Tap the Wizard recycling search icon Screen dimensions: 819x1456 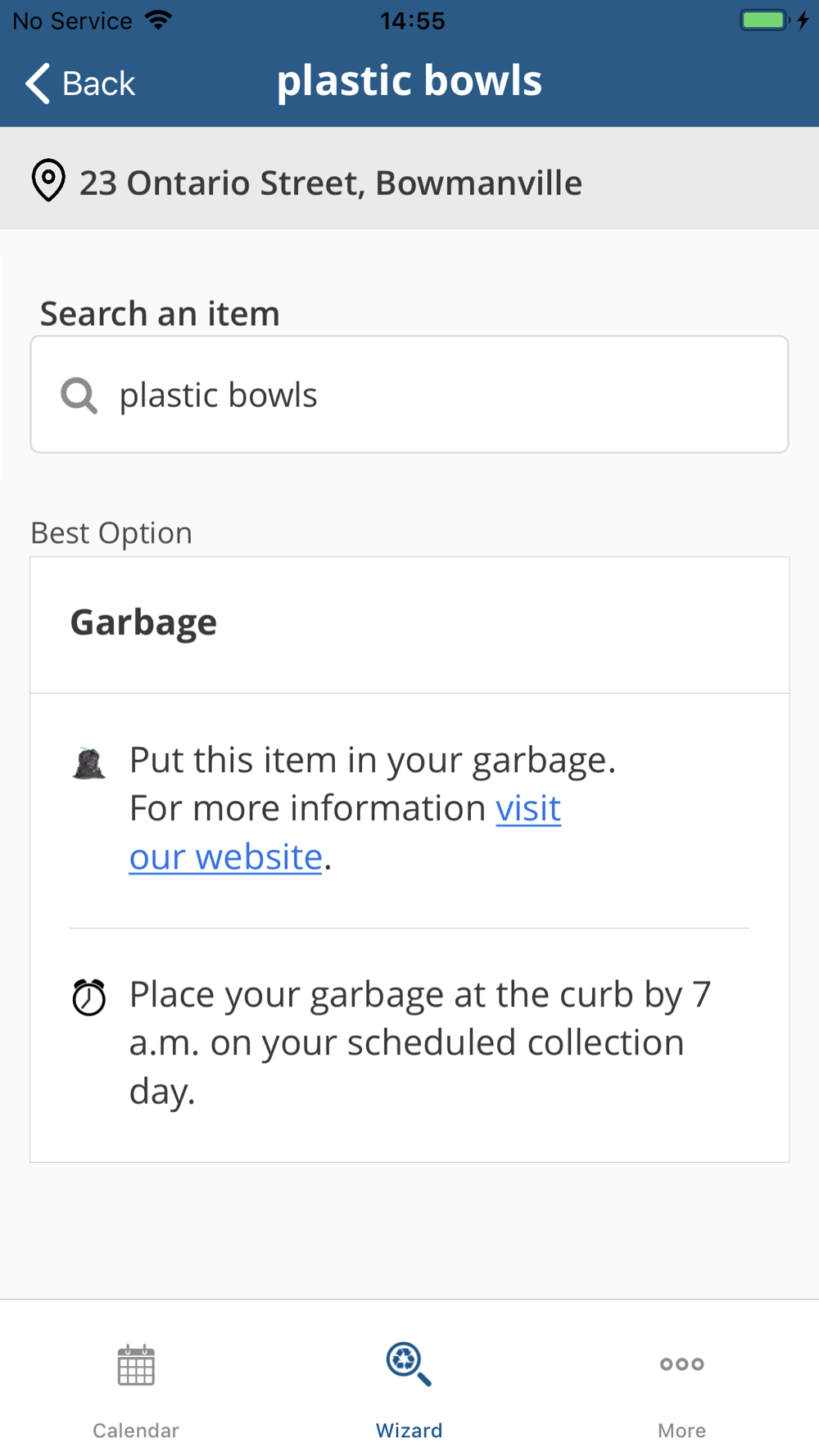point(409,1364)
